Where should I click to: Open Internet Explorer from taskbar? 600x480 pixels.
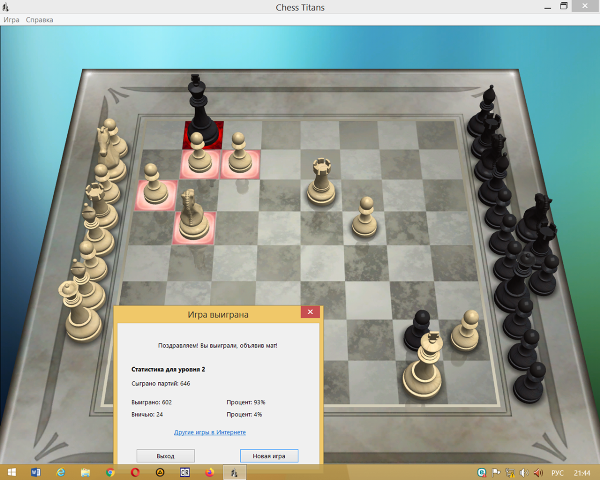(x=61, y=472)
